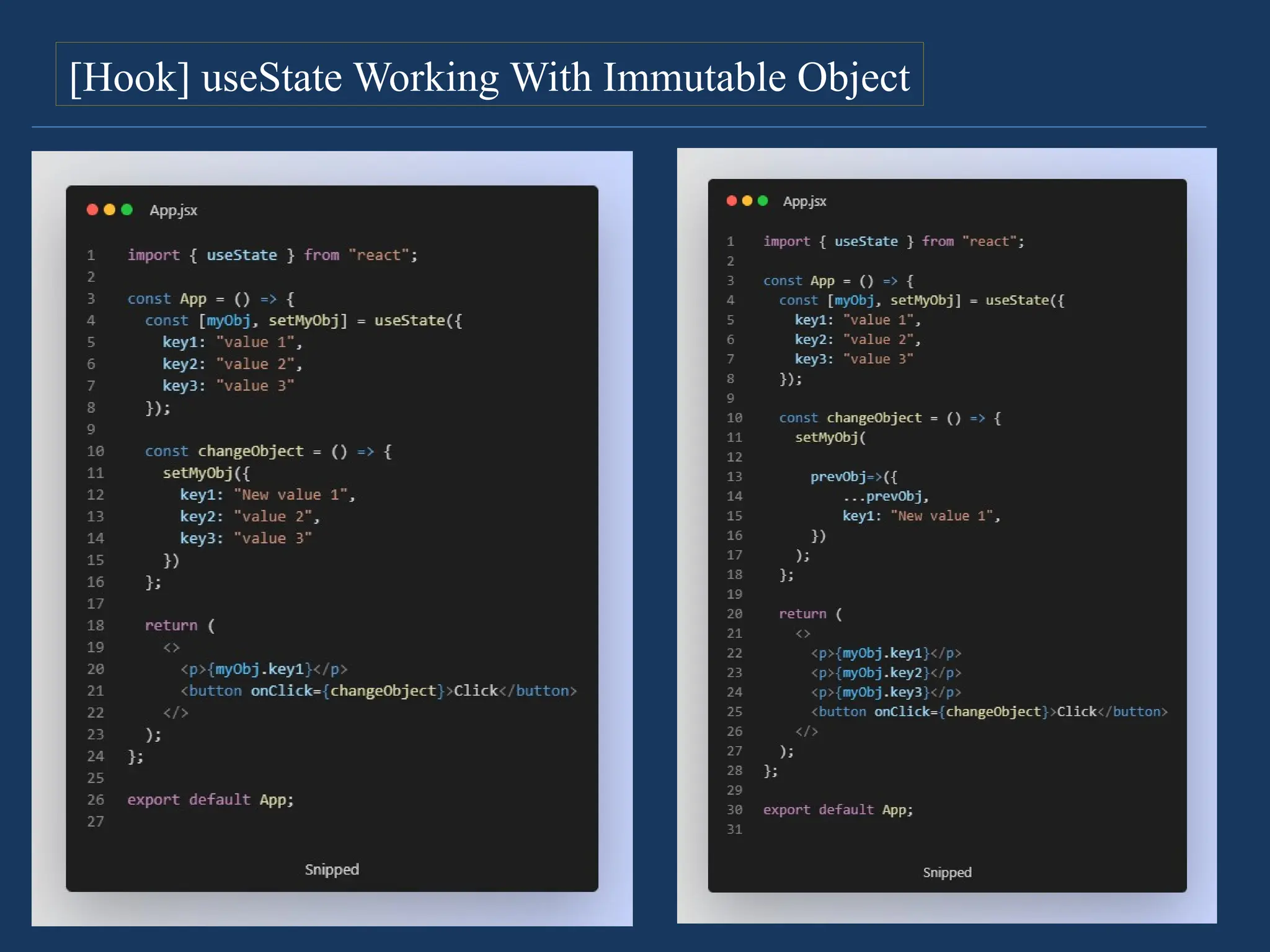The width and height of the screenshot is (1270, 952).
Task: Click the button onClick line in left code
Action: pos(378,690)
